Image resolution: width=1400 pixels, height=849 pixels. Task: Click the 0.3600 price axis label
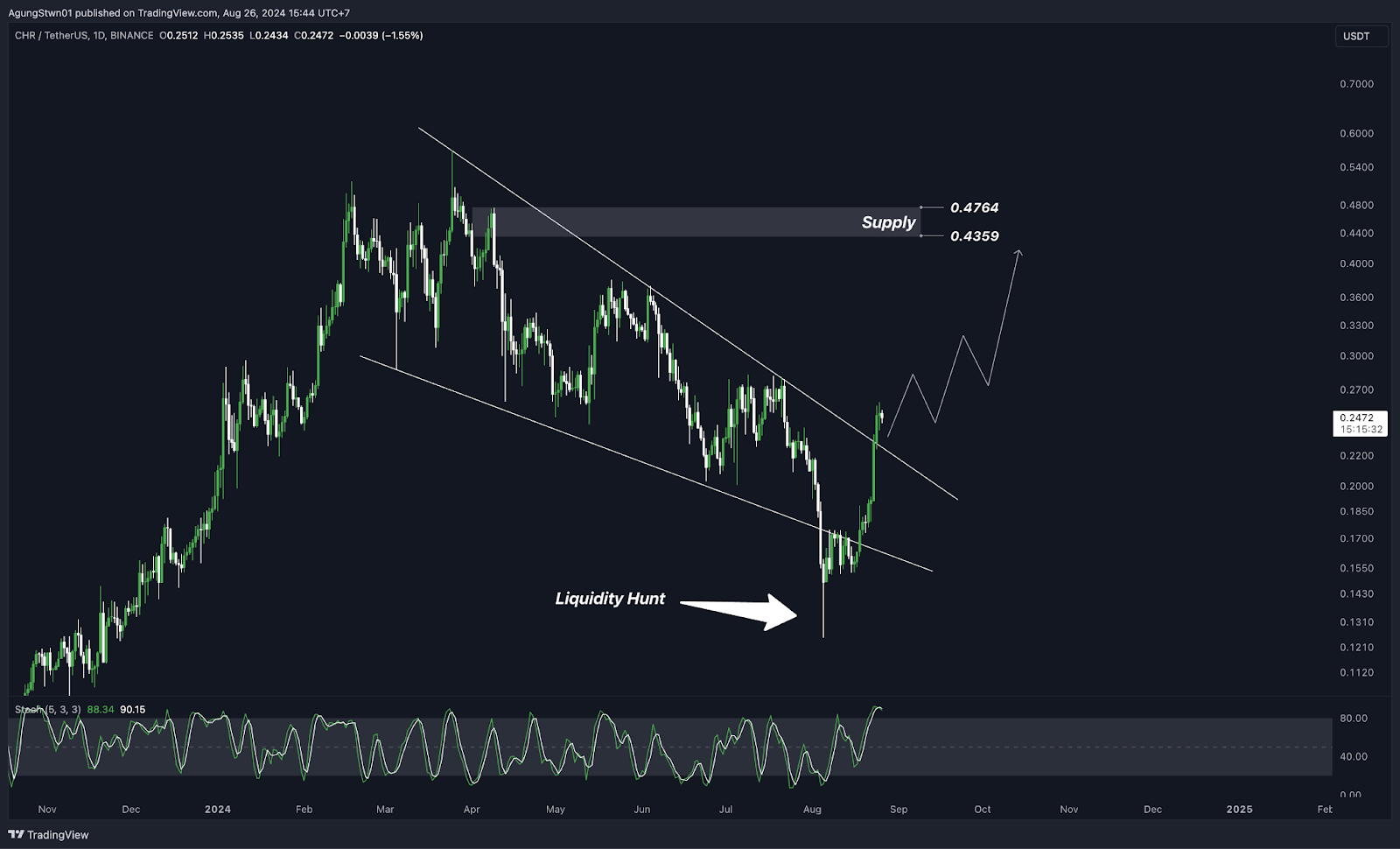(x=1356, y=298)
